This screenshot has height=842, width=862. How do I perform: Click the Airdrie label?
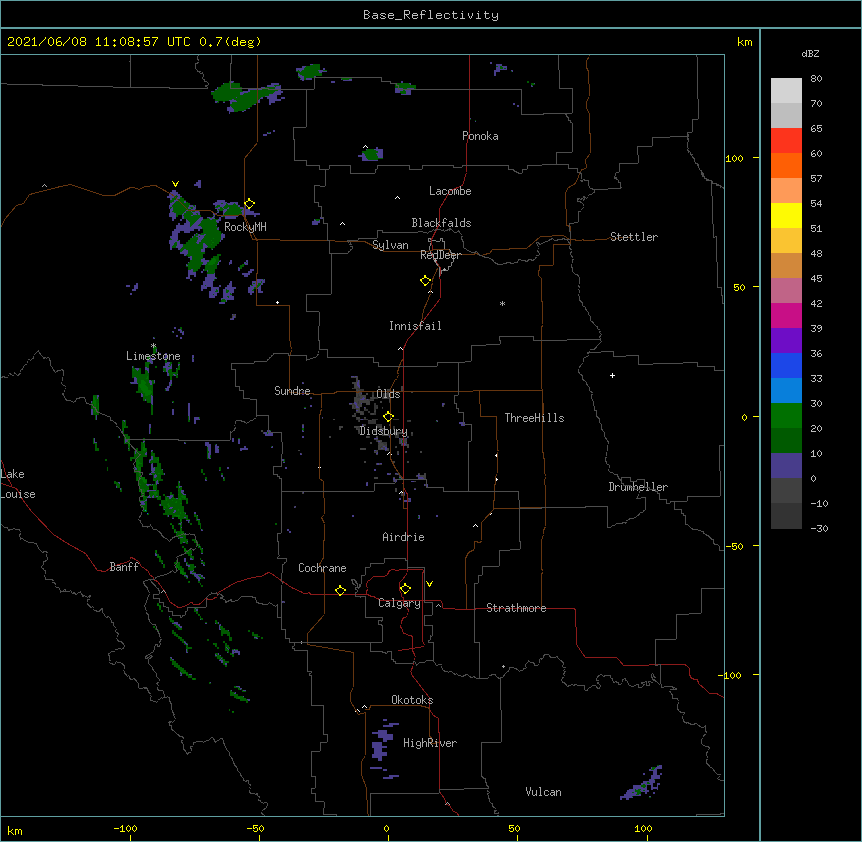pyautogui.click(x=404, y=537)
